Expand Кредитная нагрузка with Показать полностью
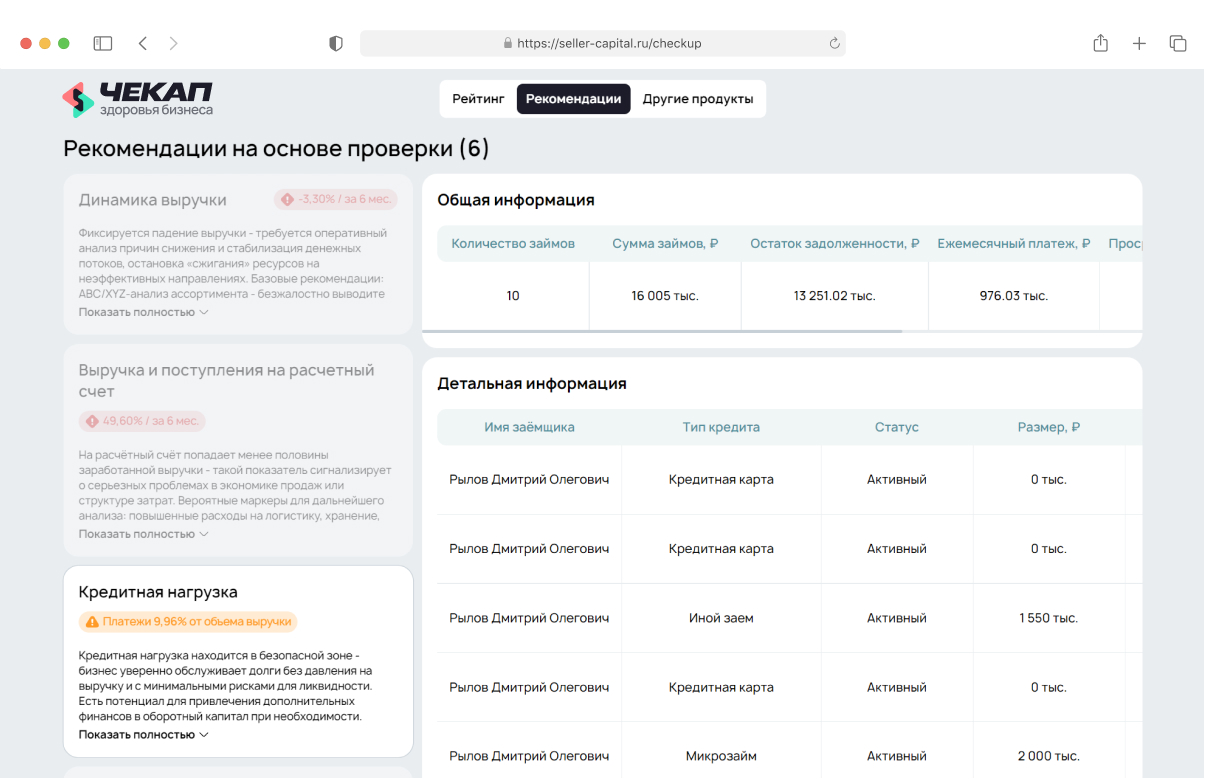 [143, 734]
